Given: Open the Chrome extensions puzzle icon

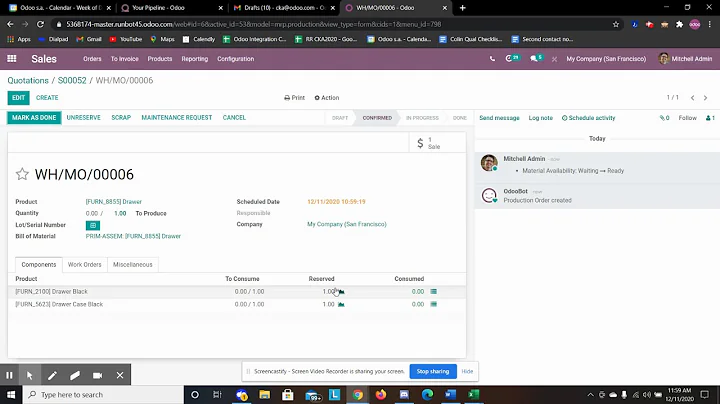Looking at the screenshot, I should coord(680,24).
